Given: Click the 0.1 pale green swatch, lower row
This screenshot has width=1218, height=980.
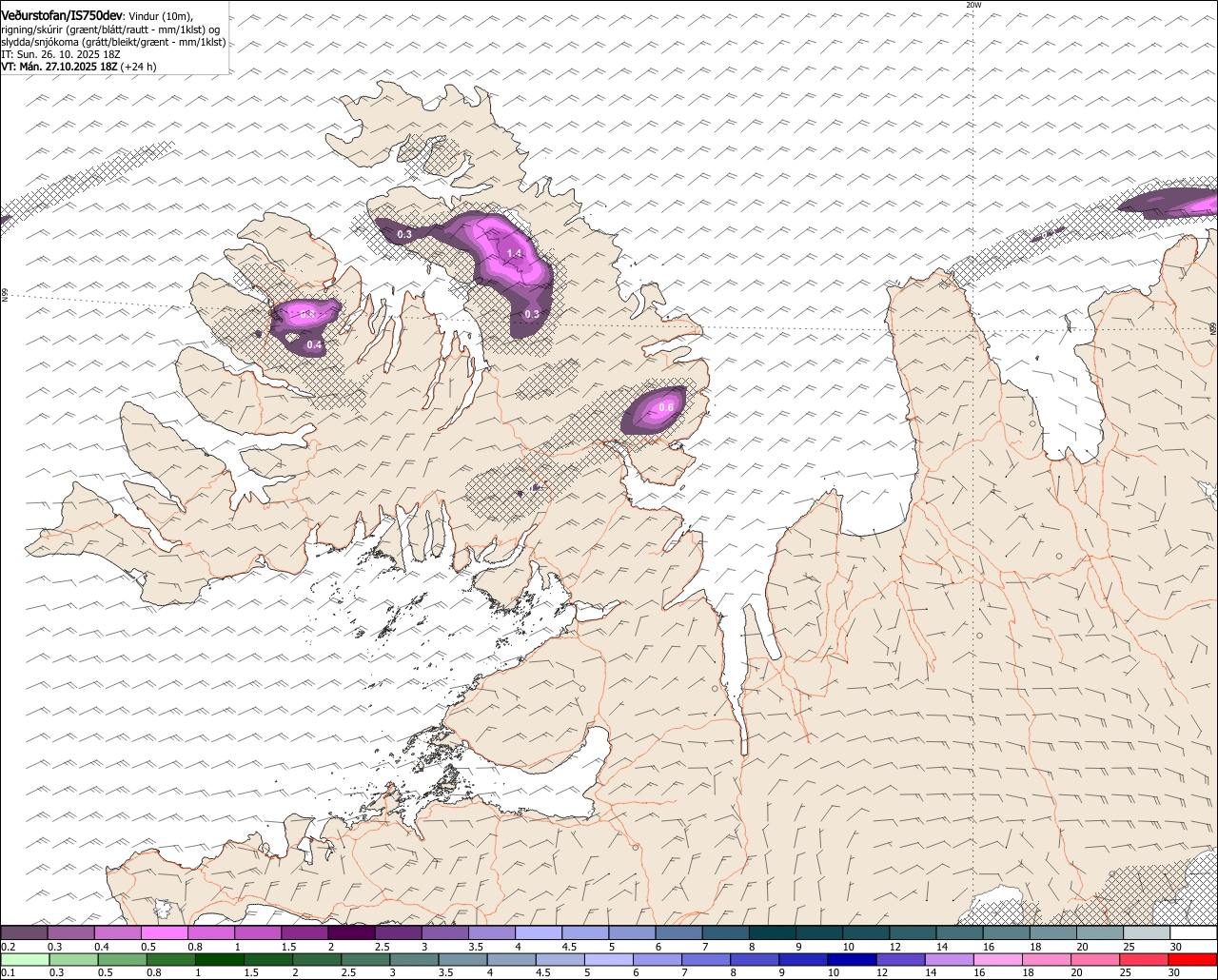Looking at the screenshot, I should click(25, 959).
